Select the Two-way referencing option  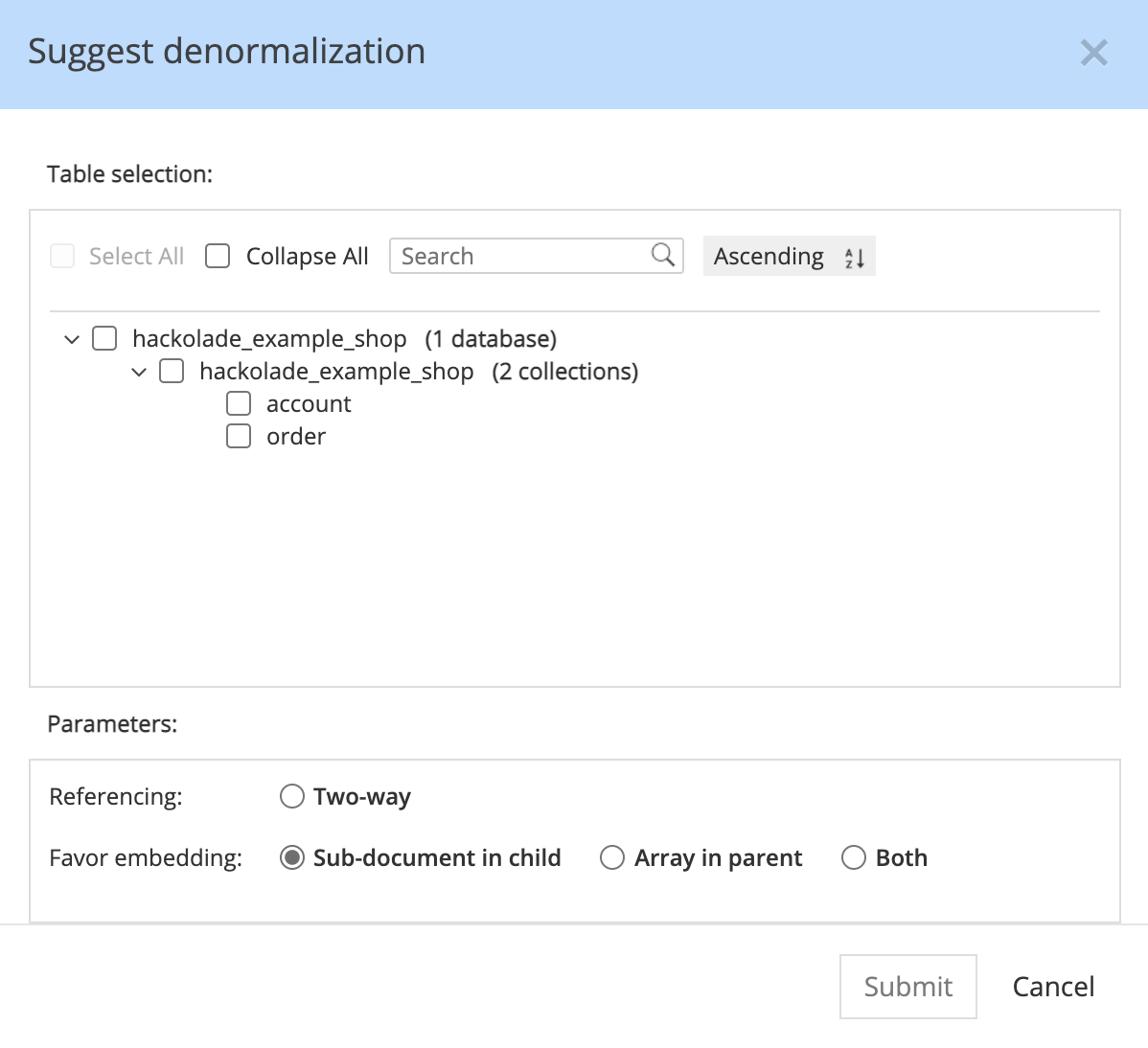click(x=291, y=796)
